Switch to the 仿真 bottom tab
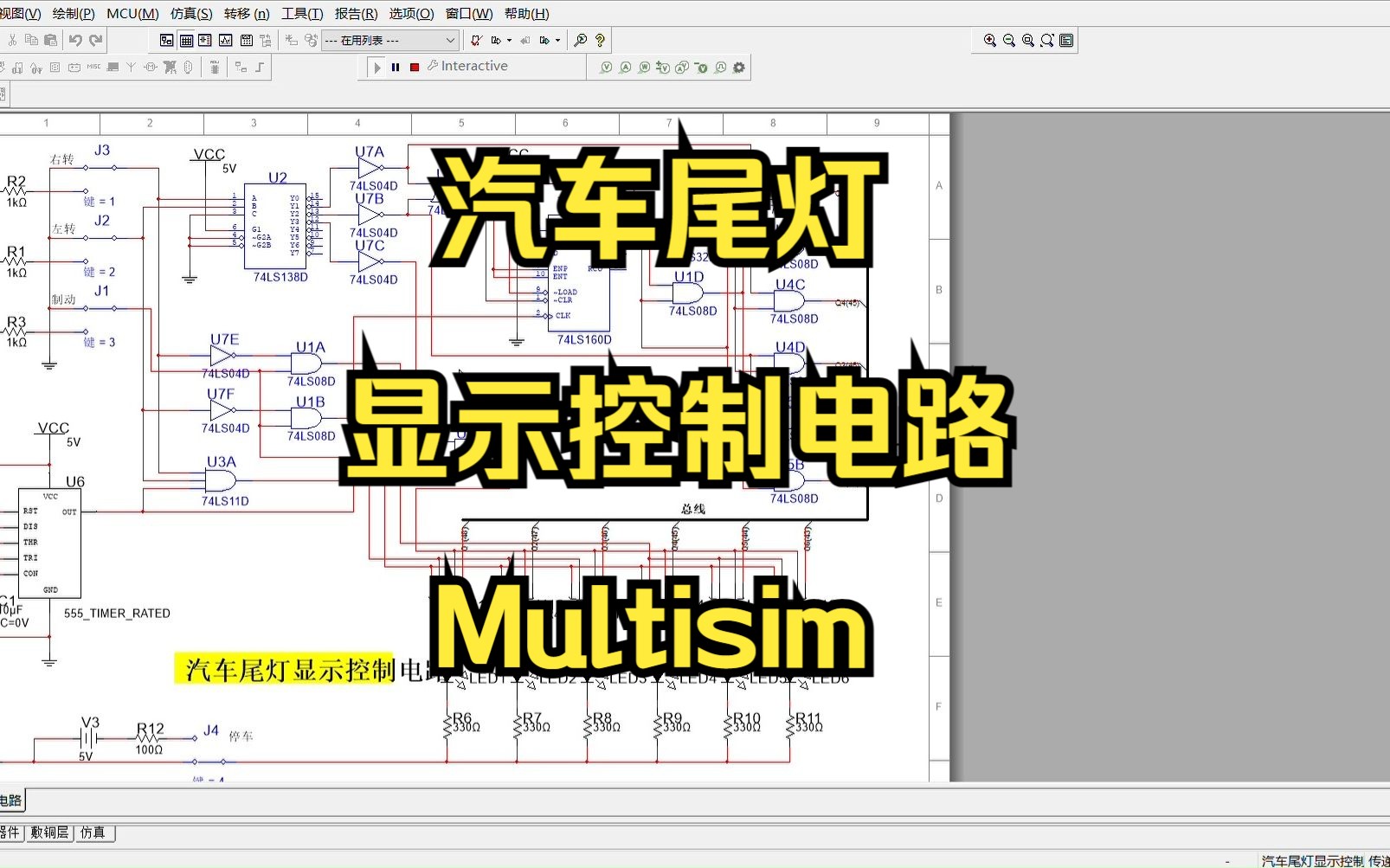Screen dimensions: 1390x868 pos(93,833)
